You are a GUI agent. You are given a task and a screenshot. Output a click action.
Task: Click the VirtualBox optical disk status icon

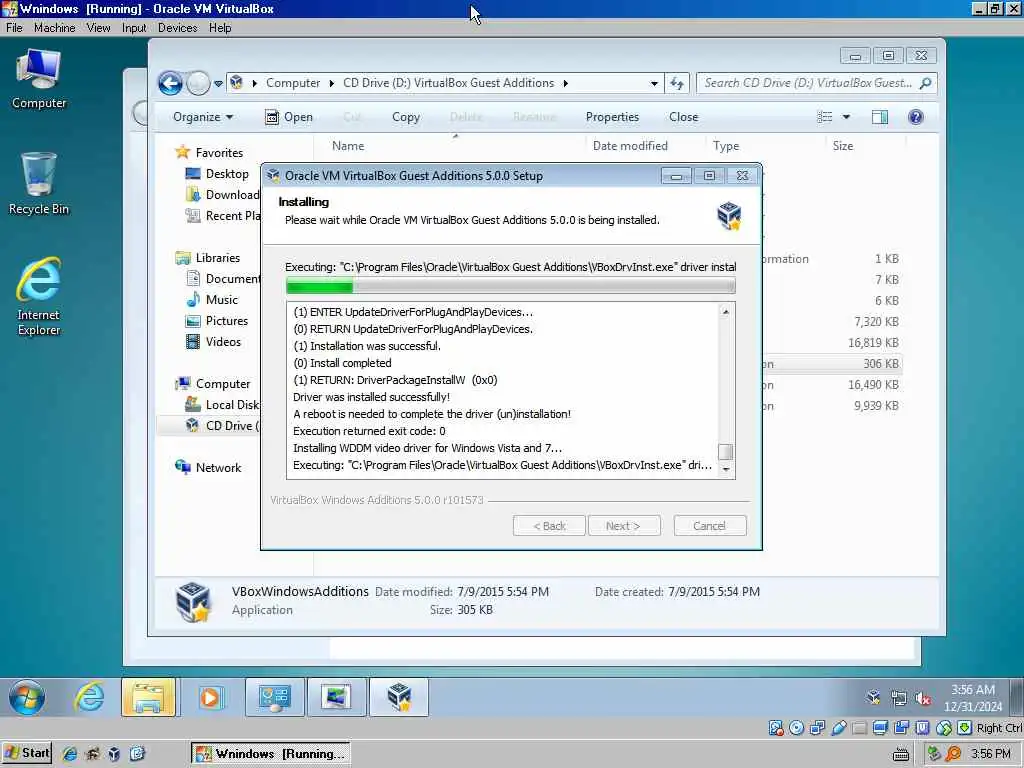pyautogui.click(x=796, y=728)
